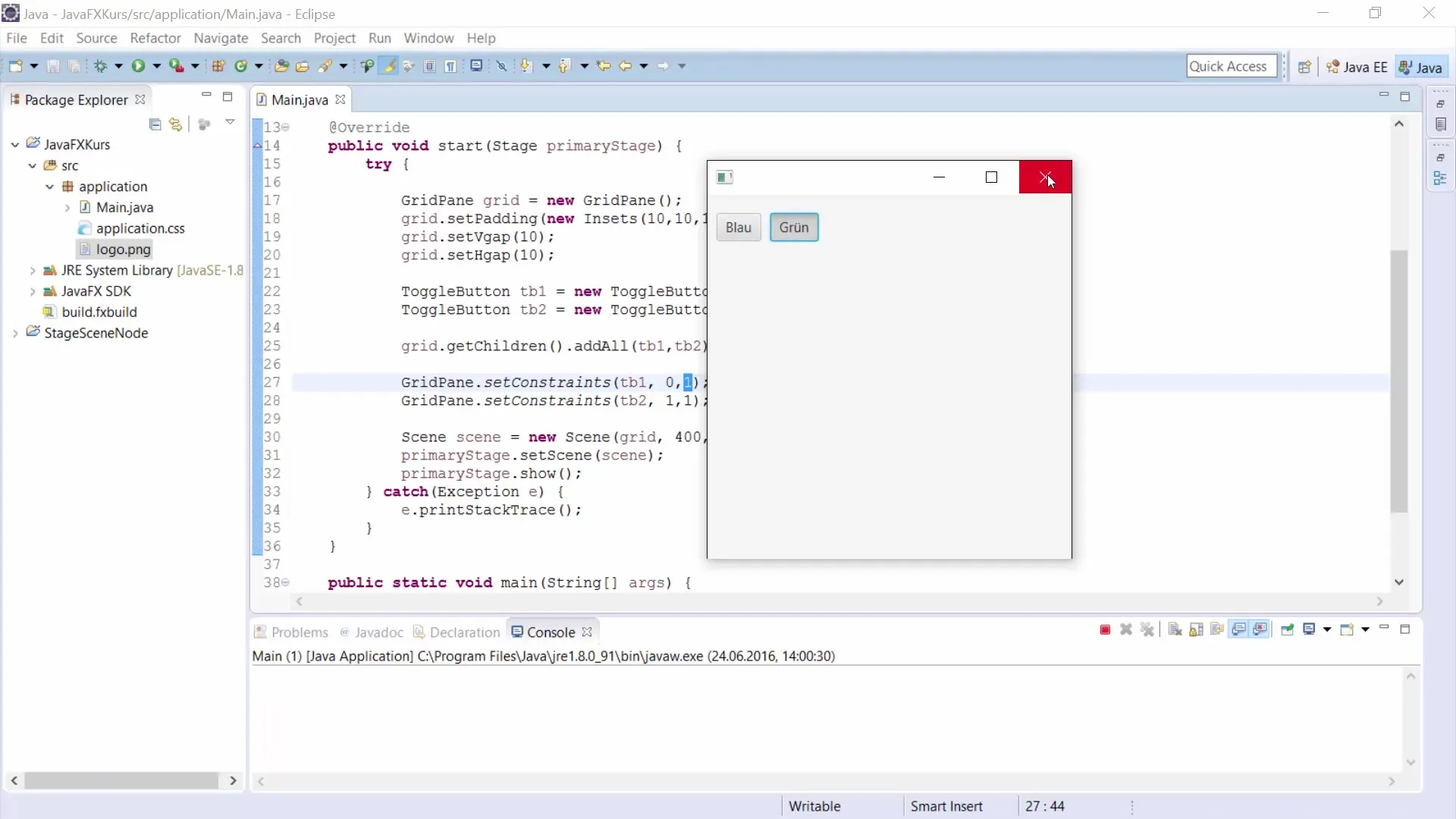This screenshot has width=1456, height=819.
Task: Open dropdown arrow next to Run button
Action: click(157, 66)
